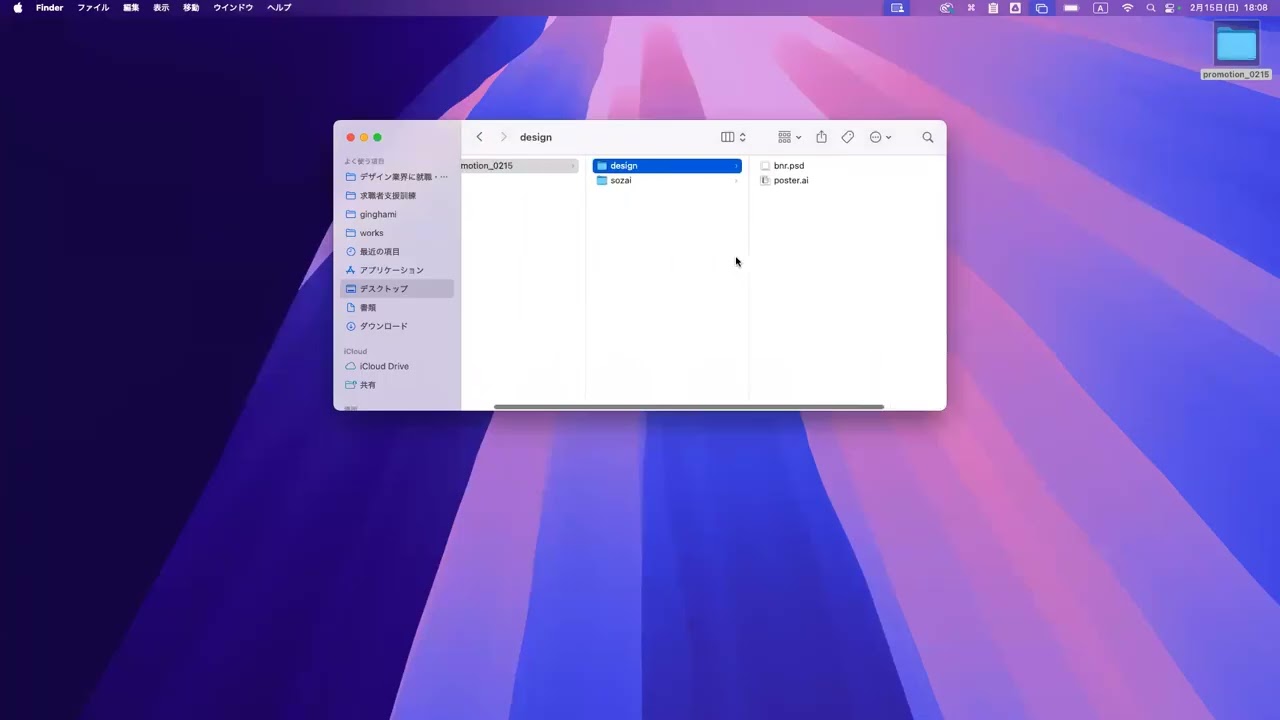Click the input source A icon
The width and height of the screenshot is (1280, 720).
pos(1101,8)
